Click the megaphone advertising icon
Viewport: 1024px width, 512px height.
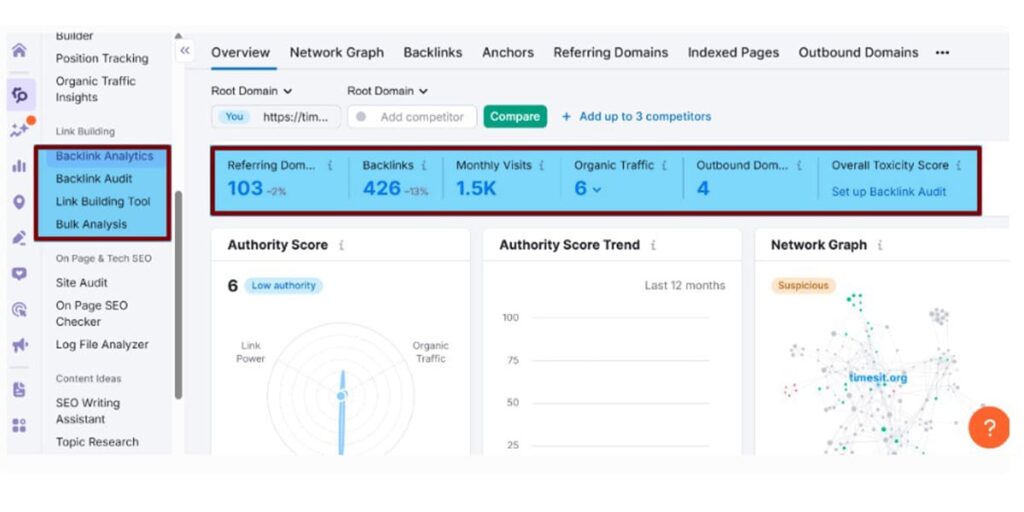coord(19,345)
